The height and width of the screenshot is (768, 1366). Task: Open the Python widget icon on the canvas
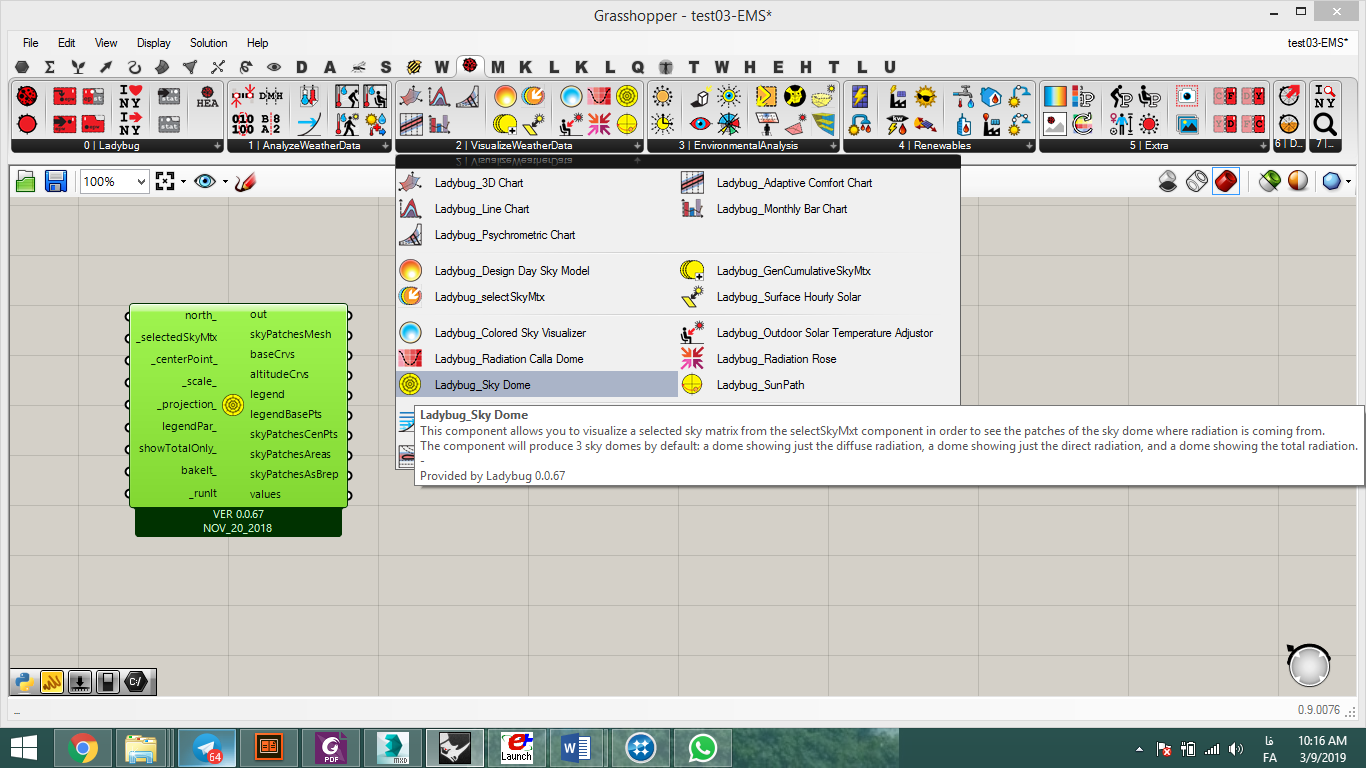(x=23, y=682)
